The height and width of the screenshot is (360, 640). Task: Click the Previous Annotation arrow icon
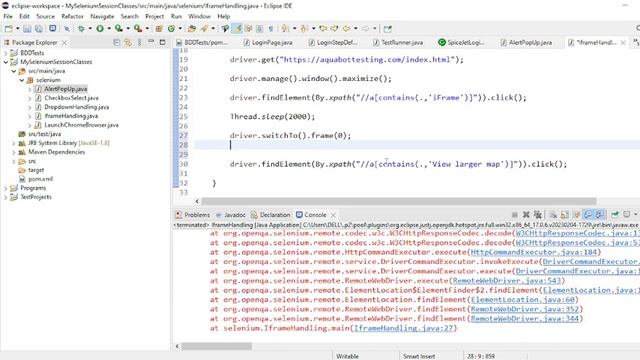[303, 29]
